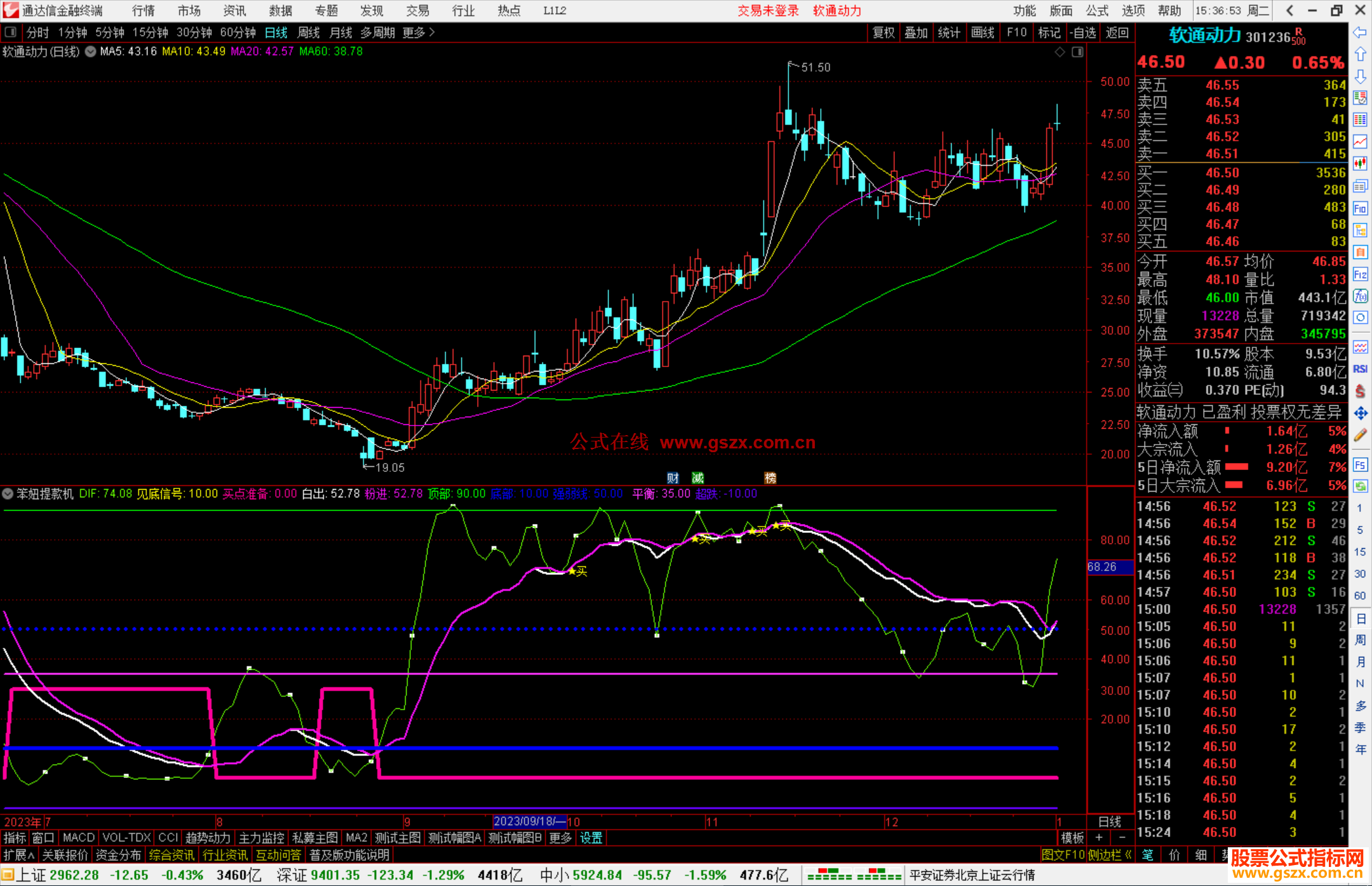Click the F12 trading icon in sidebar

1360,274
